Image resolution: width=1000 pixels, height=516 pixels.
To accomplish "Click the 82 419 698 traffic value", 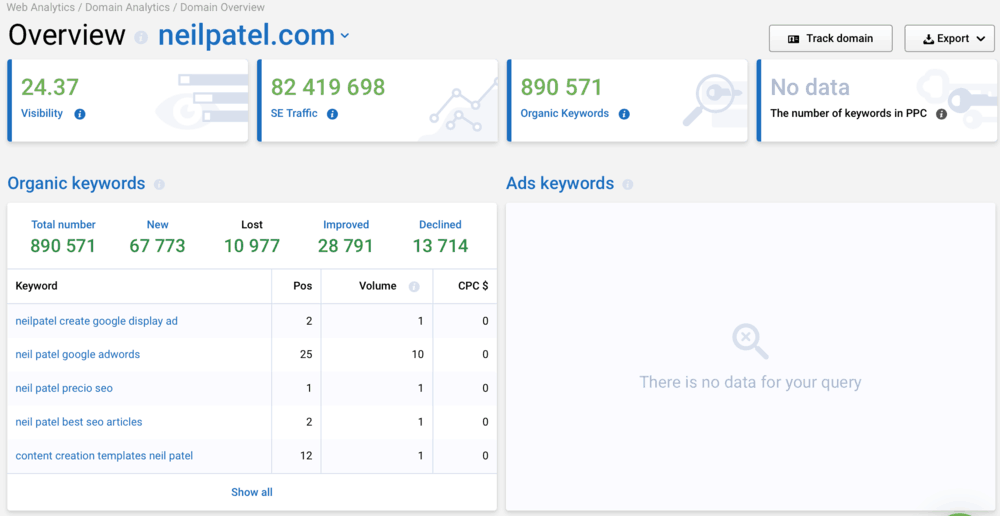I will coord(328,87).
